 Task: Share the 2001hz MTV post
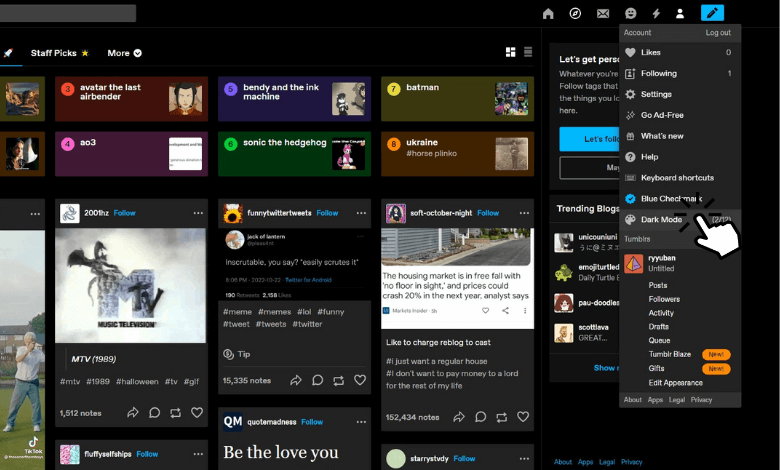132,413
